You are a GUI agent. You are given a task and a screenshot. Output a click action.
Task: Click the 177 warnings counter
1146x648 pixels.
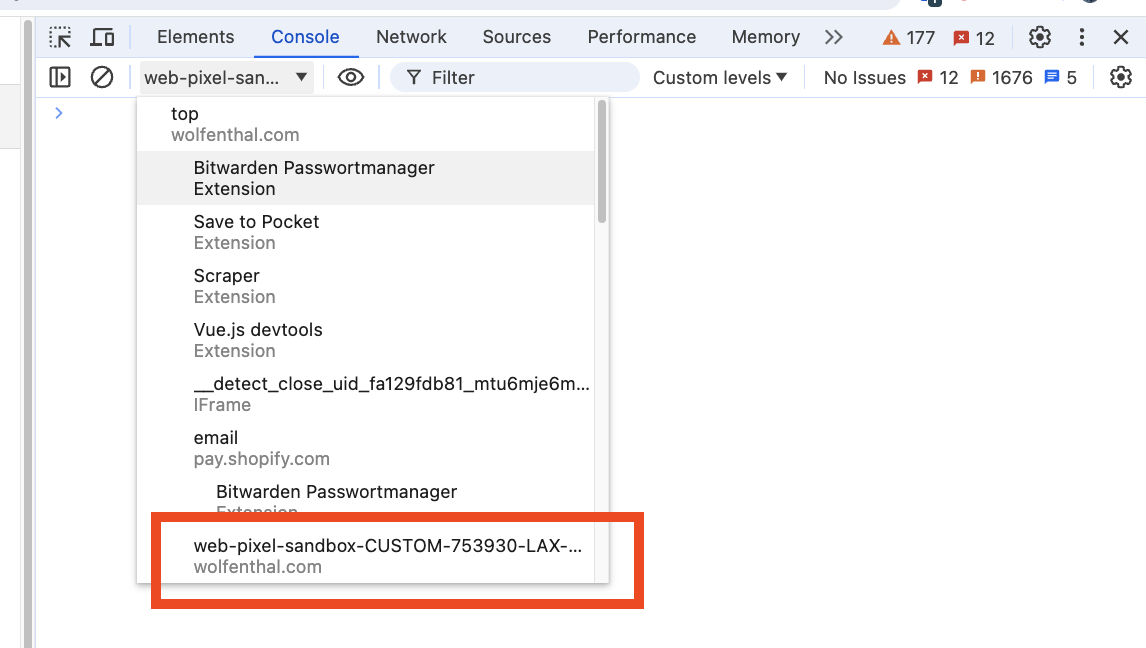(908, 38)
